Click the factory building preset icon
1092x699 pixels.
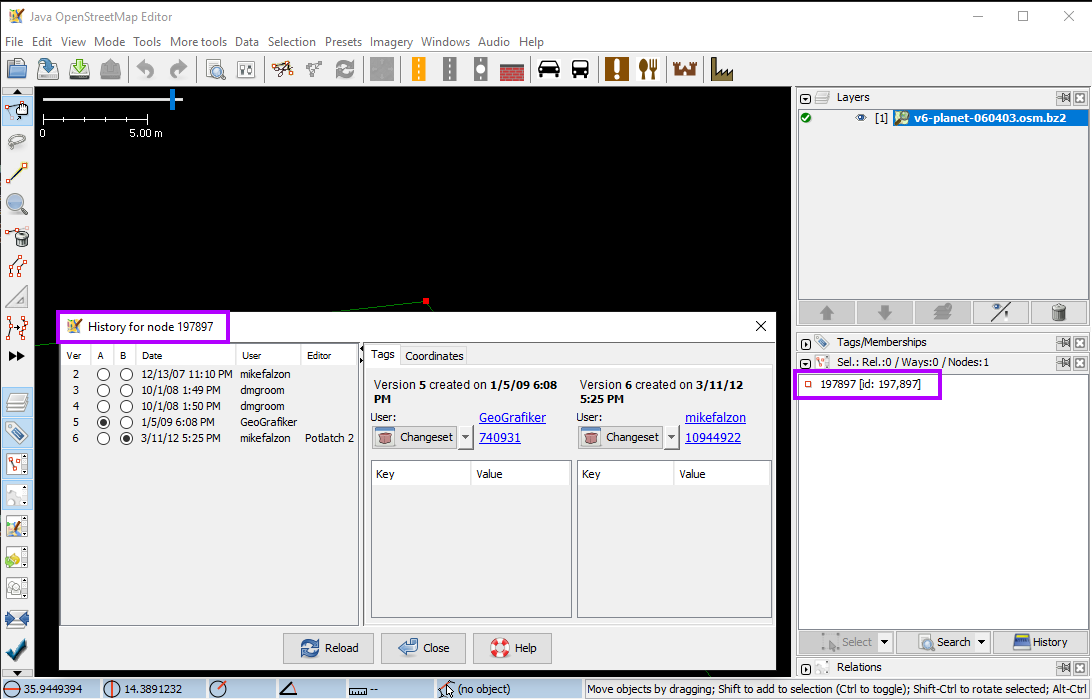(x=722, y=69)
